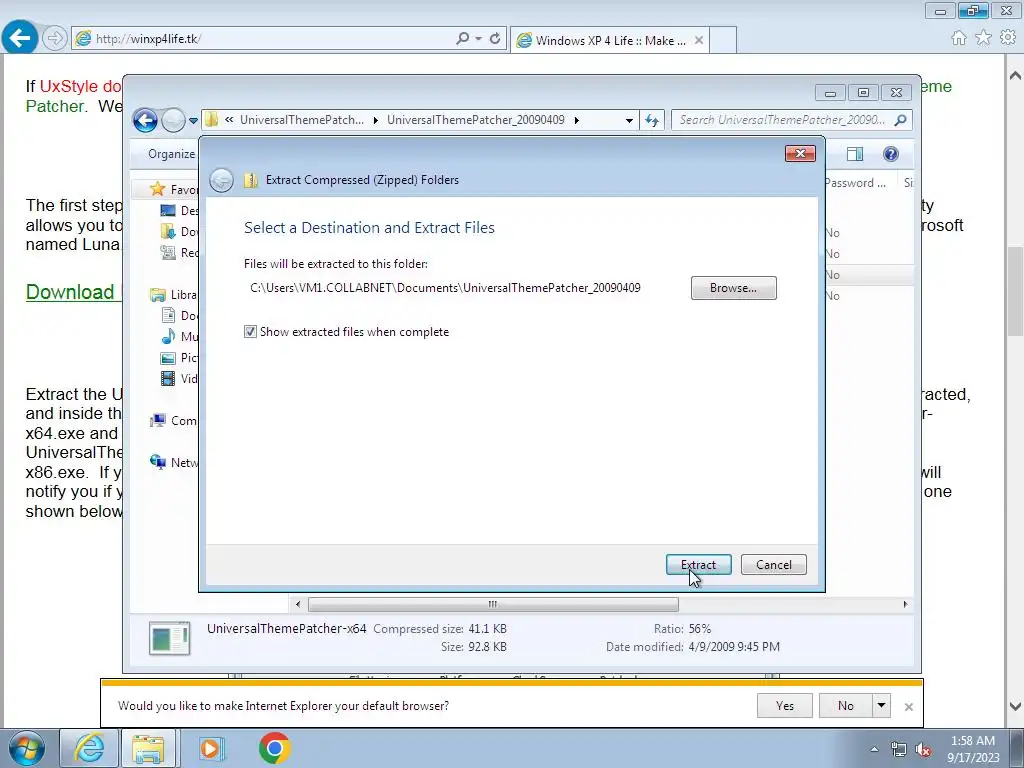
Task: Open IE Tools gear menu
Action: (x=1008, y=38)
